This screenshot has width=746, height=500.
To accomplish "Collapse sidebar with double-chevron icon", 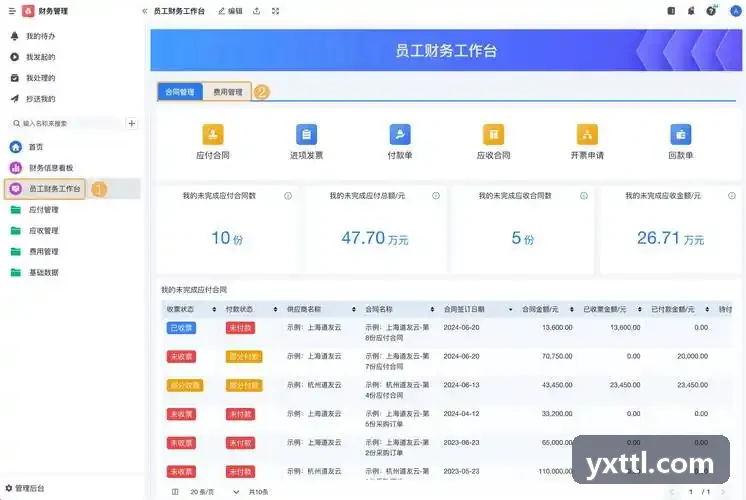I will [x=144, y=11].
